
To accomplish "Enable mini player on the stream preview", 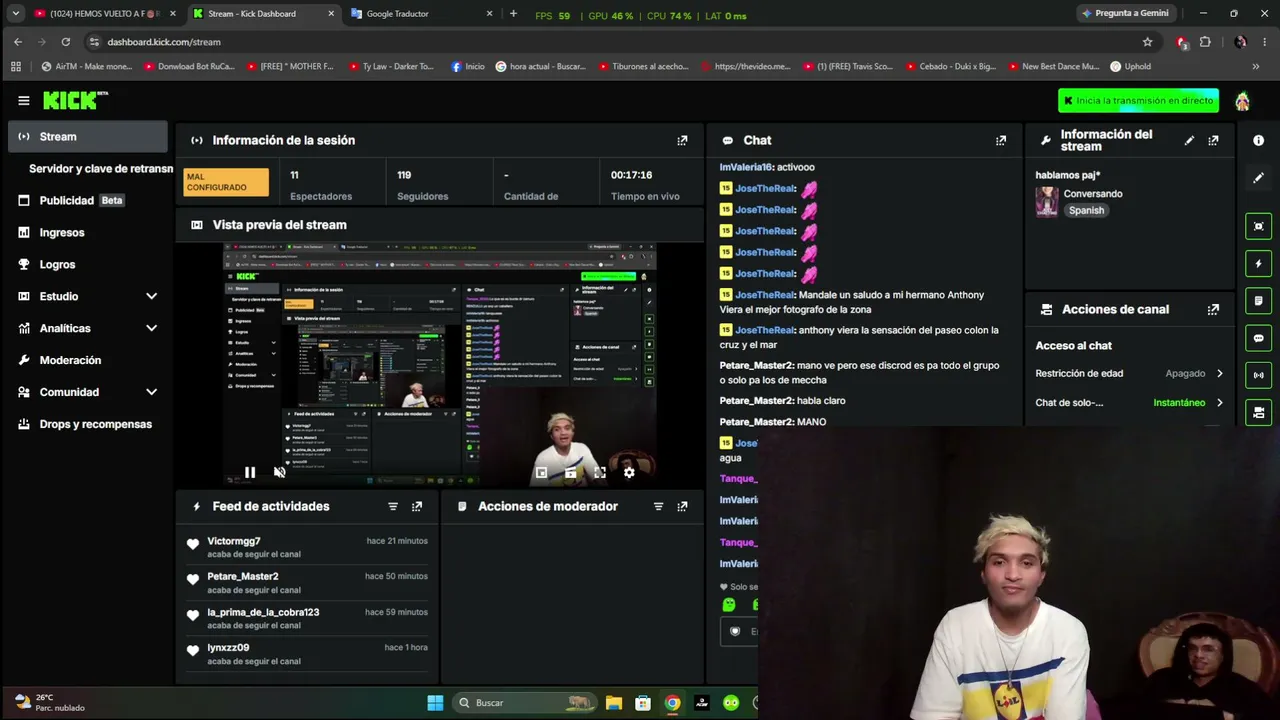I will (x=541, y=472).
